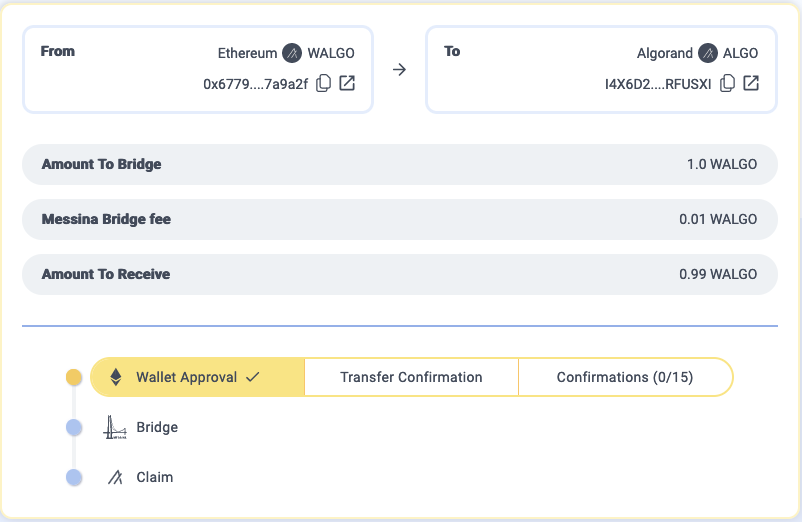Select the Transfer Confirmation step

411,377
